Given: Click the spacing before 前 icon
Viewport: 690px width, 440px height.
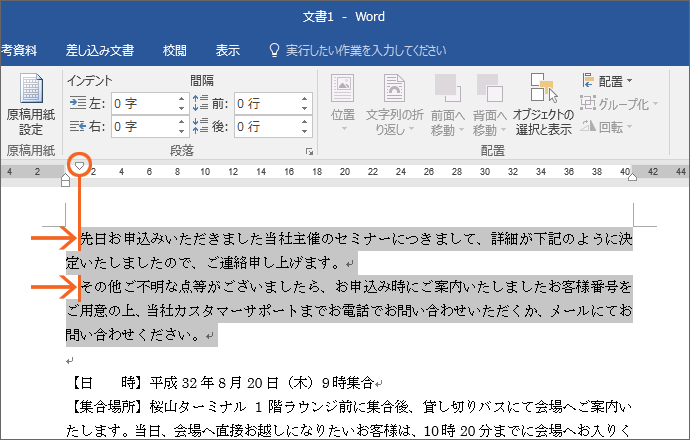Looking at the screenshot, I should (x=200, y=103).
